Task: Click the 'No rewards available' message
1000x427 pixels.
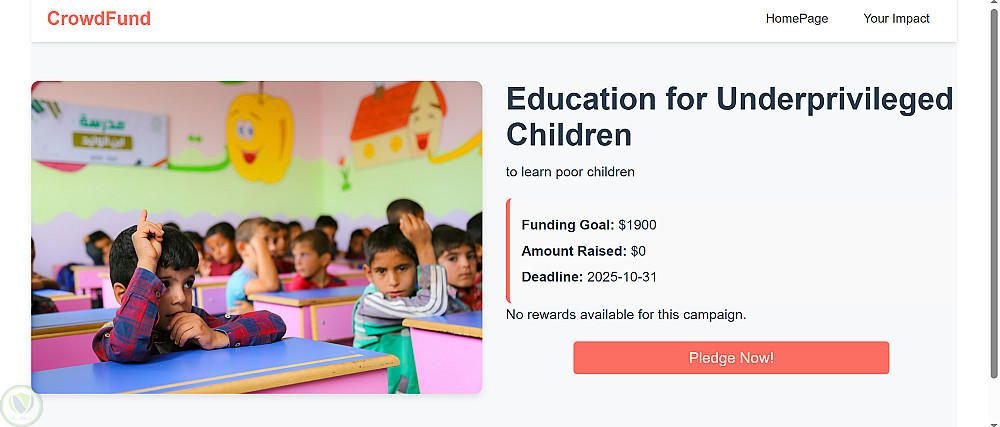Action: (x=626, y=315)
